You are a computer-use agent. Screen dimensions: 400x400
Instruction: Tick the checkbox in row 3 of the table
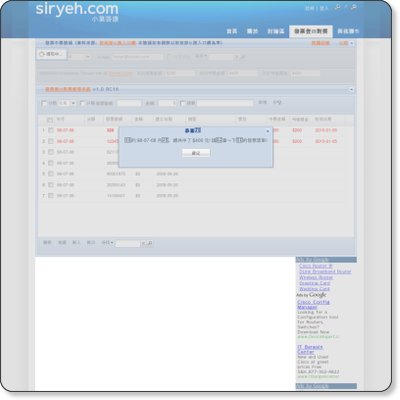tap(51, 152)
